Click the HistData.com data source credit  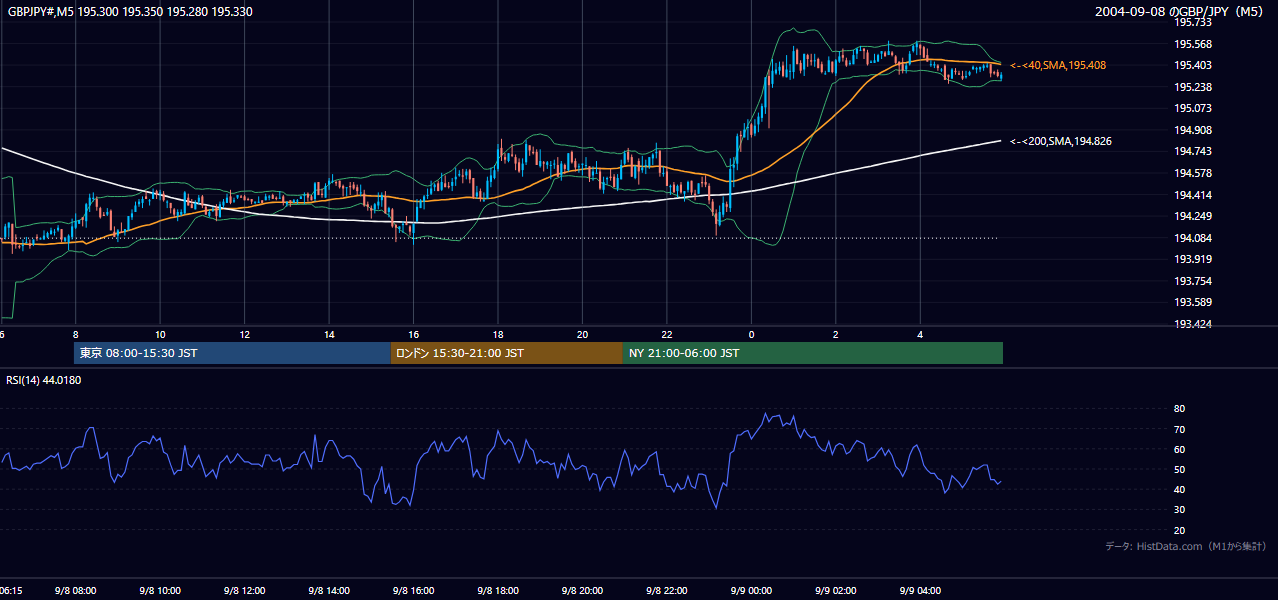click(1184, 546)
